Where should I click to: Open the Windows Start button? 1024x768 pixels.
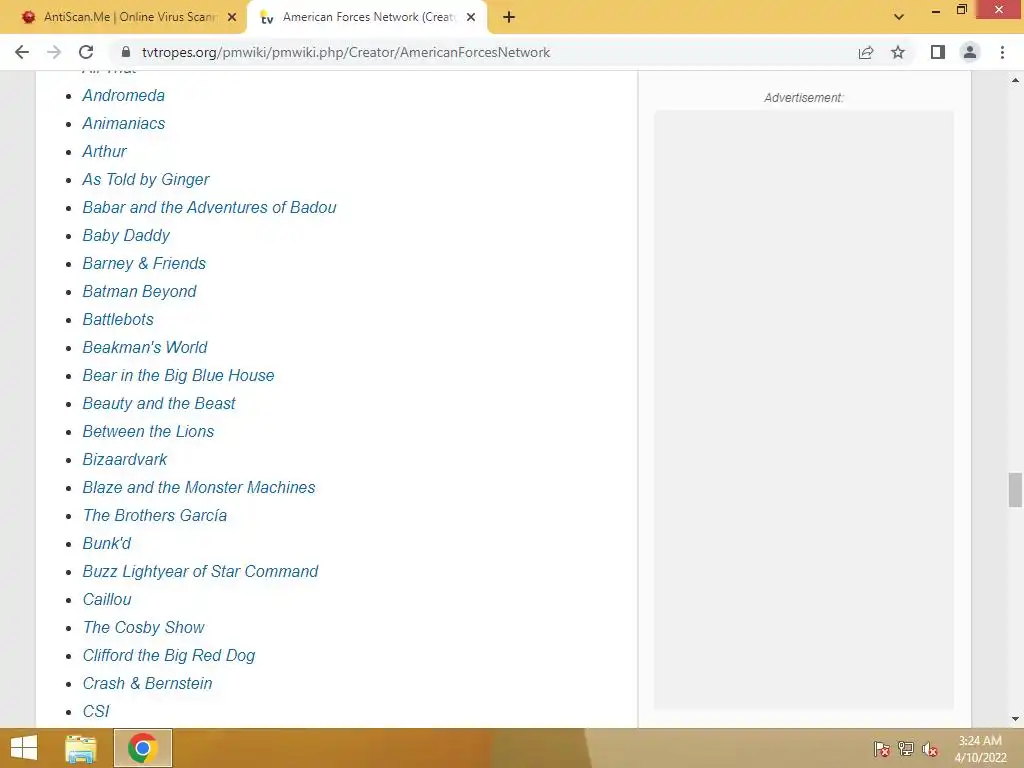24,748
